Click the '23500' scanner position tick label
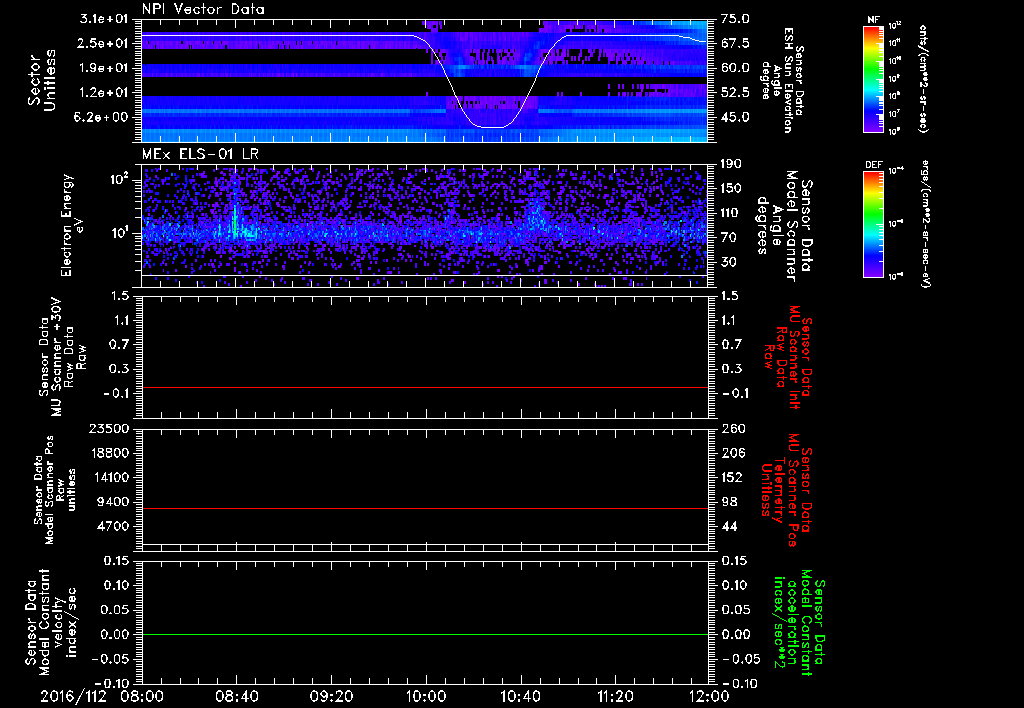The height and width of the screenshot is (708, 1024). [x=110, y=428]
